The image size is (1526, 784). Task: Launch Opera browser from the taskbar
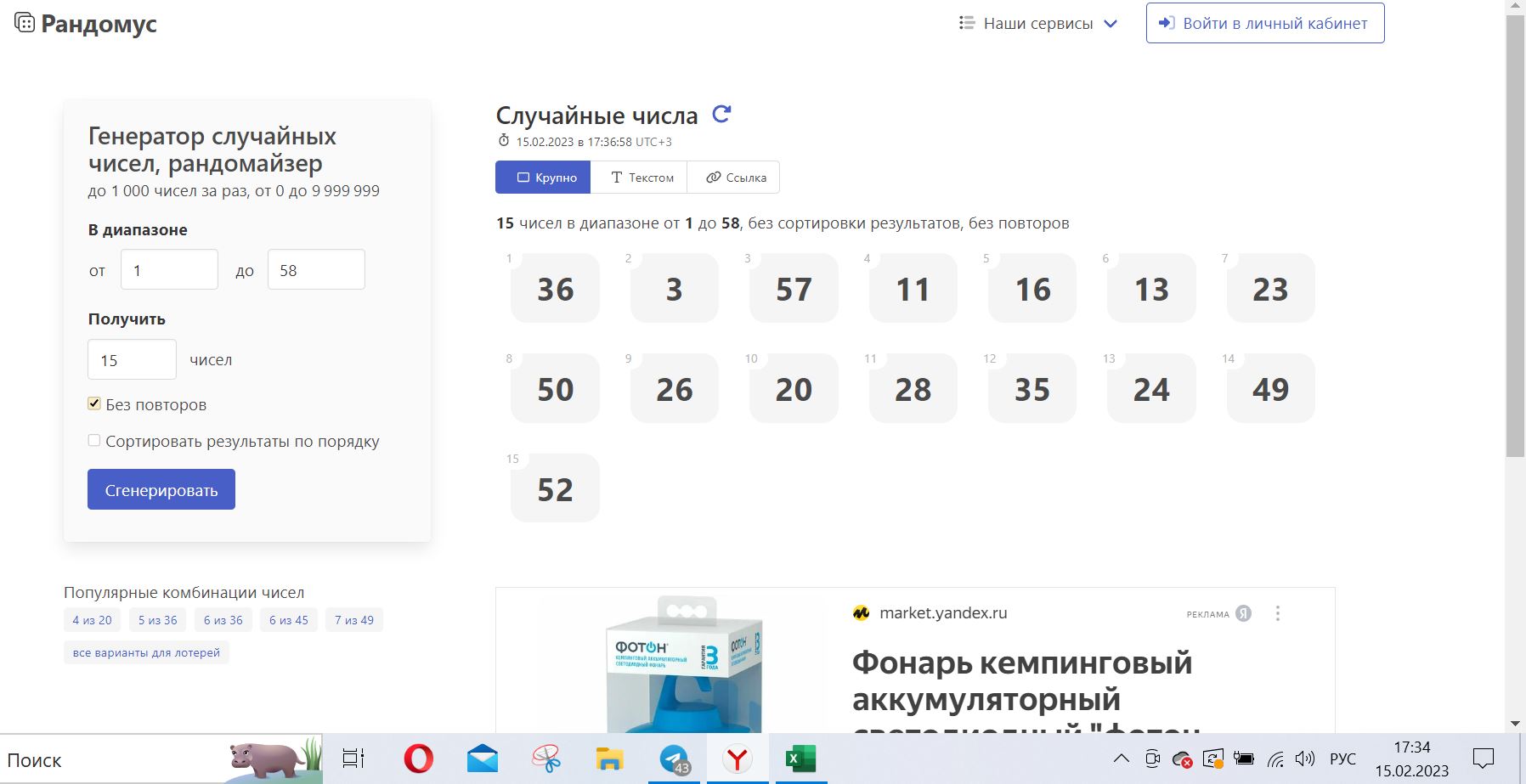pos(418,759)
